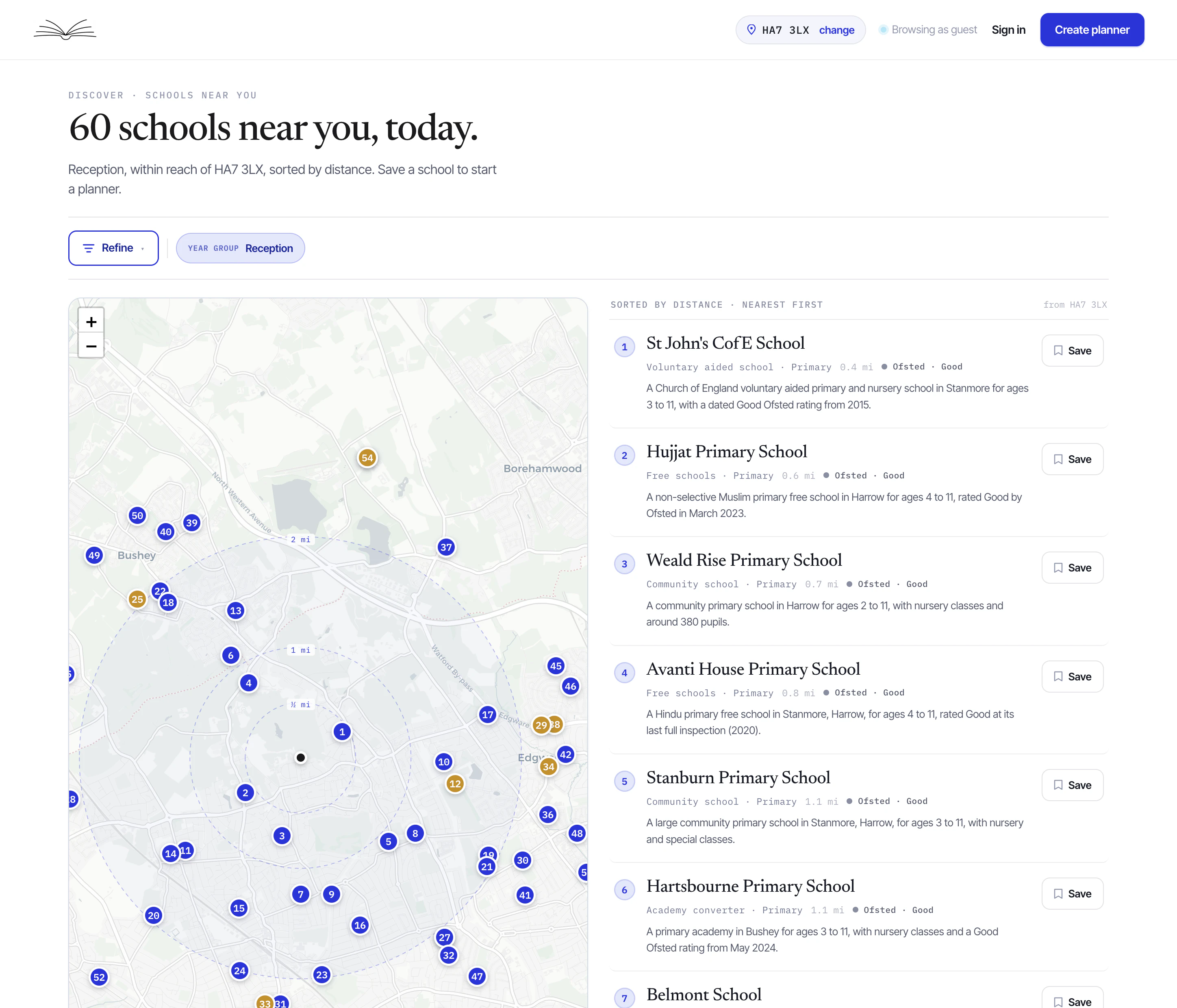
Task: Sign in to your account
Action: [1008, 30]
